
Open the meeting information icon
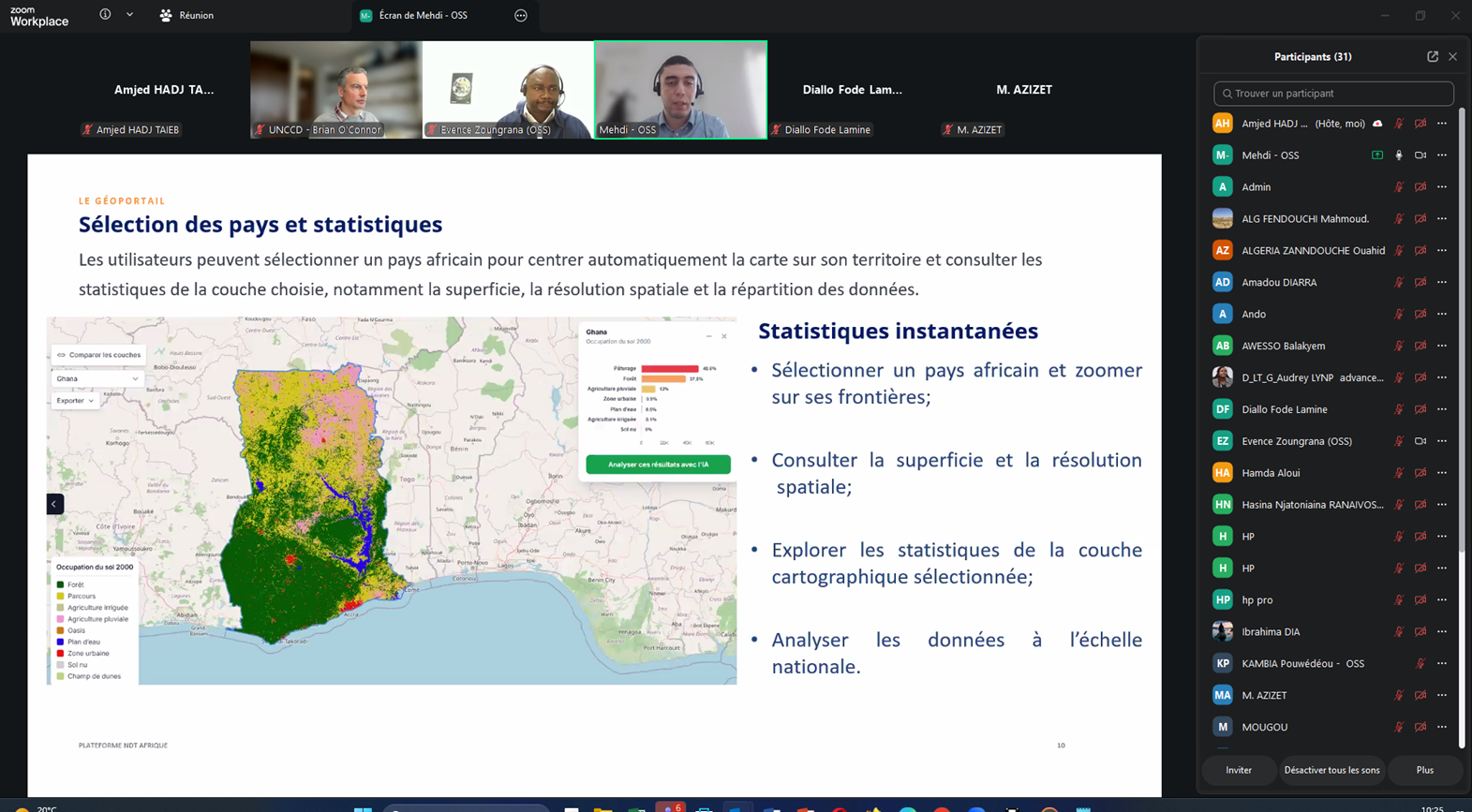(x=105, y=15)
